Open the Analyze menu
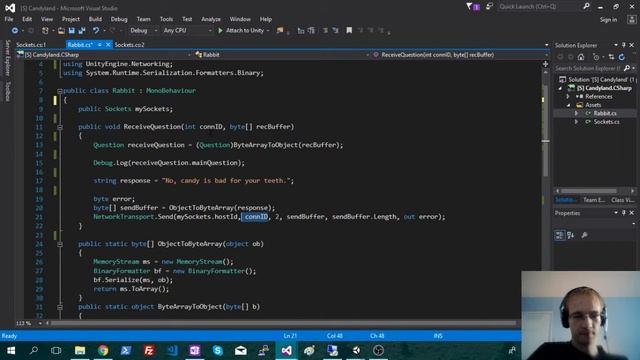This screenshot has height=360, width=640. pyautogui.click(x=211, y=19)
